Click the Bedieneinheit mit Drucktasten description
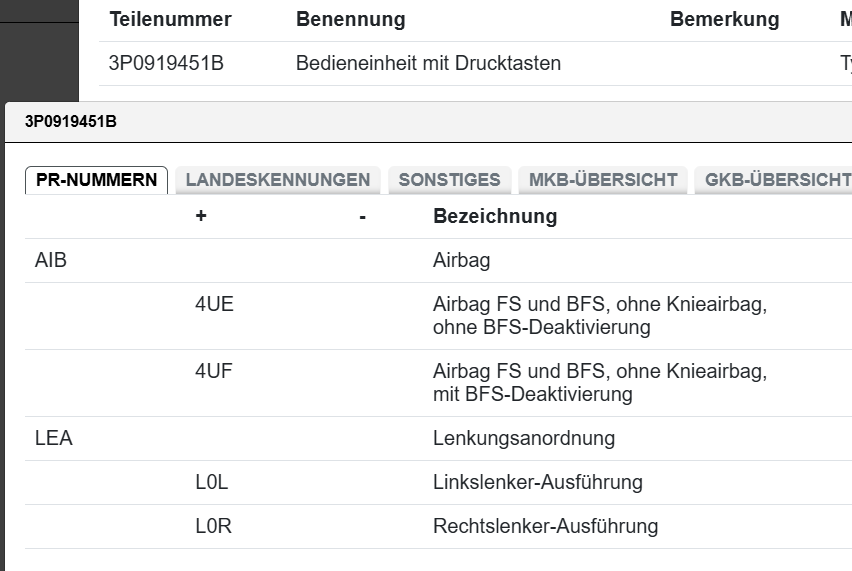The width and height of the screenshot is (852, 571). click(x=428, y=63)
